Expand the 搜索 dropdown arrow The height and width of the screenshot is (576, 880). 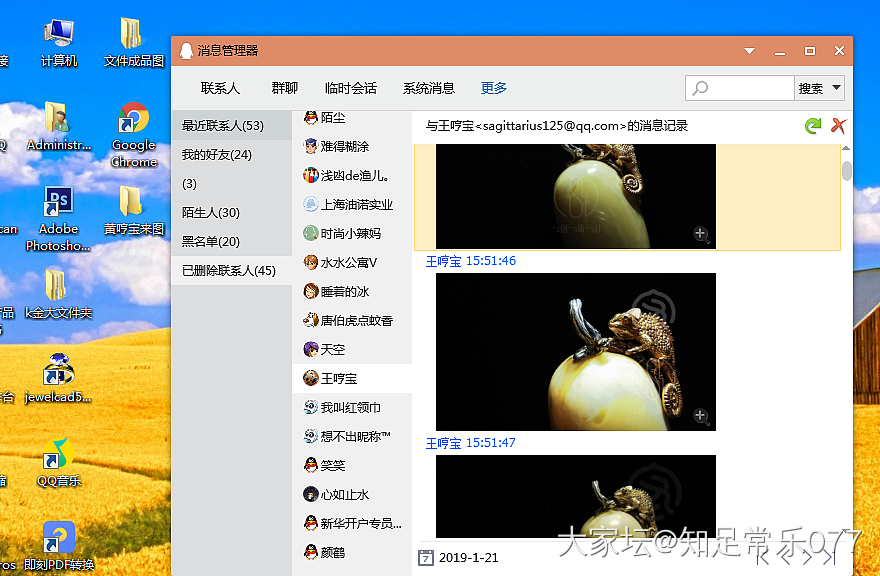pos(835,88)
